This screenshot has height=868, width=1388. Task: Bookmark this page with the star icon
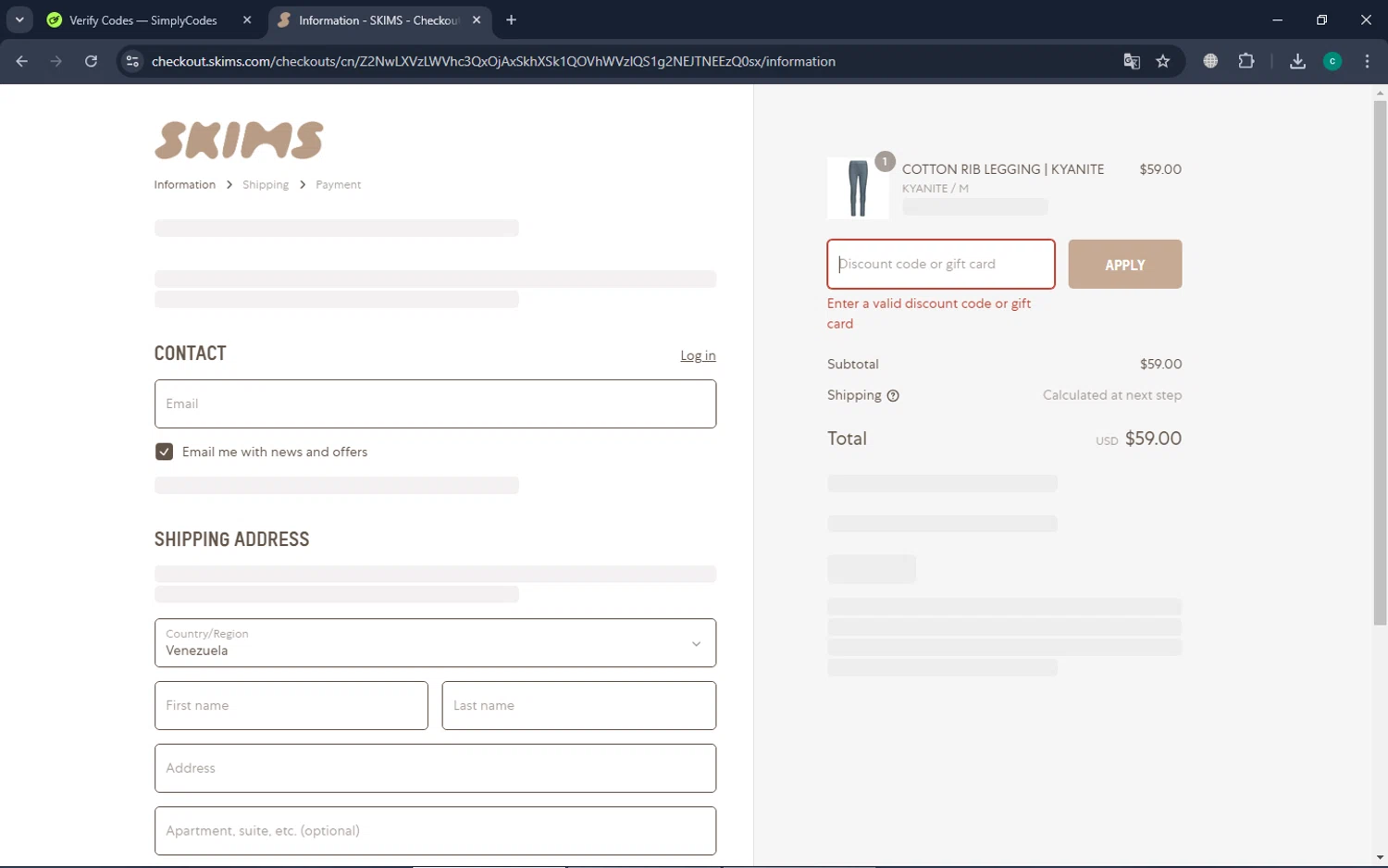click(x=1163, y=61)
